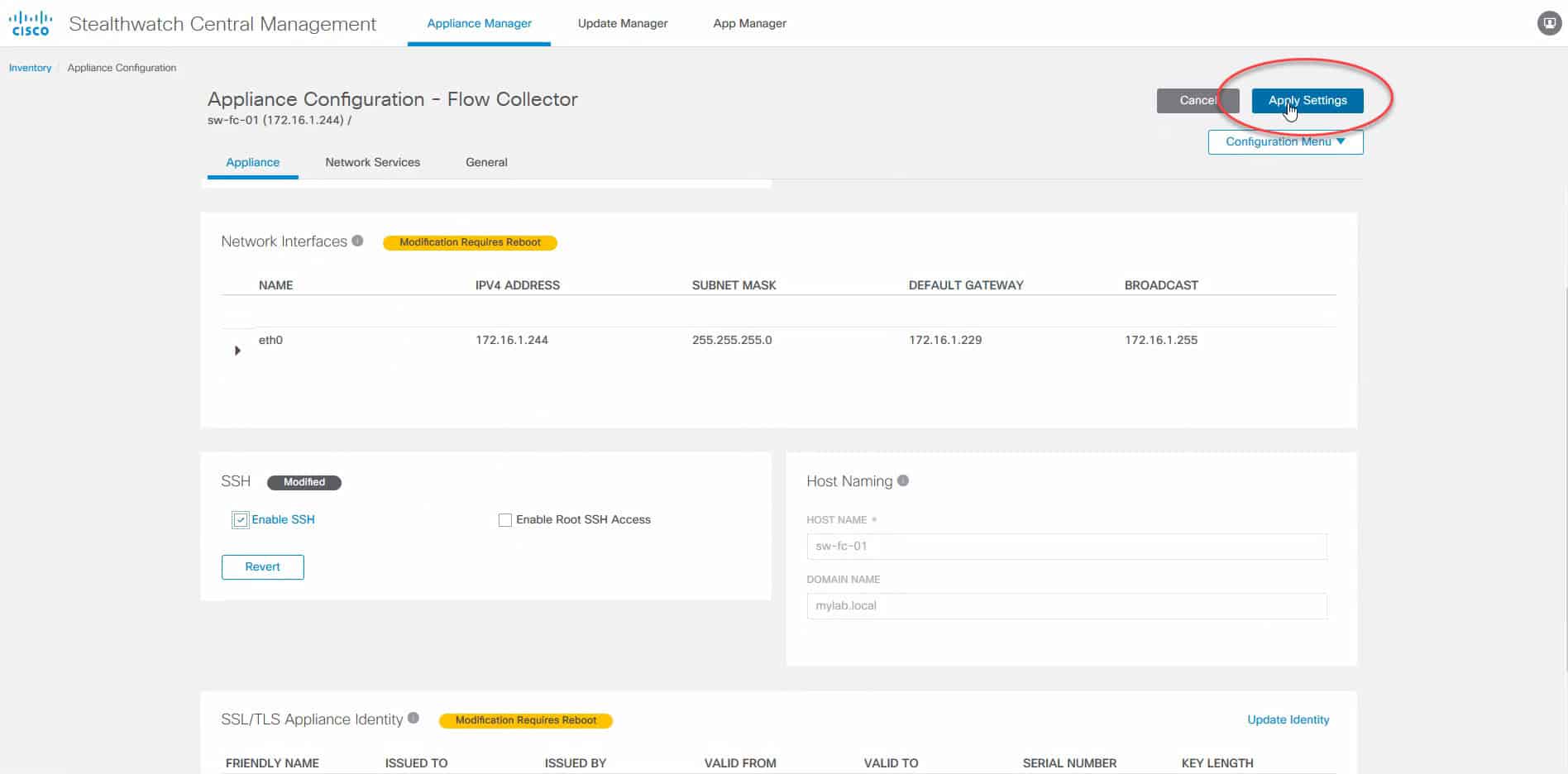The width and height of the screenshot is (1568, 774).
Task: Click the Modified badge in SSH section
Action: (304, 482)
